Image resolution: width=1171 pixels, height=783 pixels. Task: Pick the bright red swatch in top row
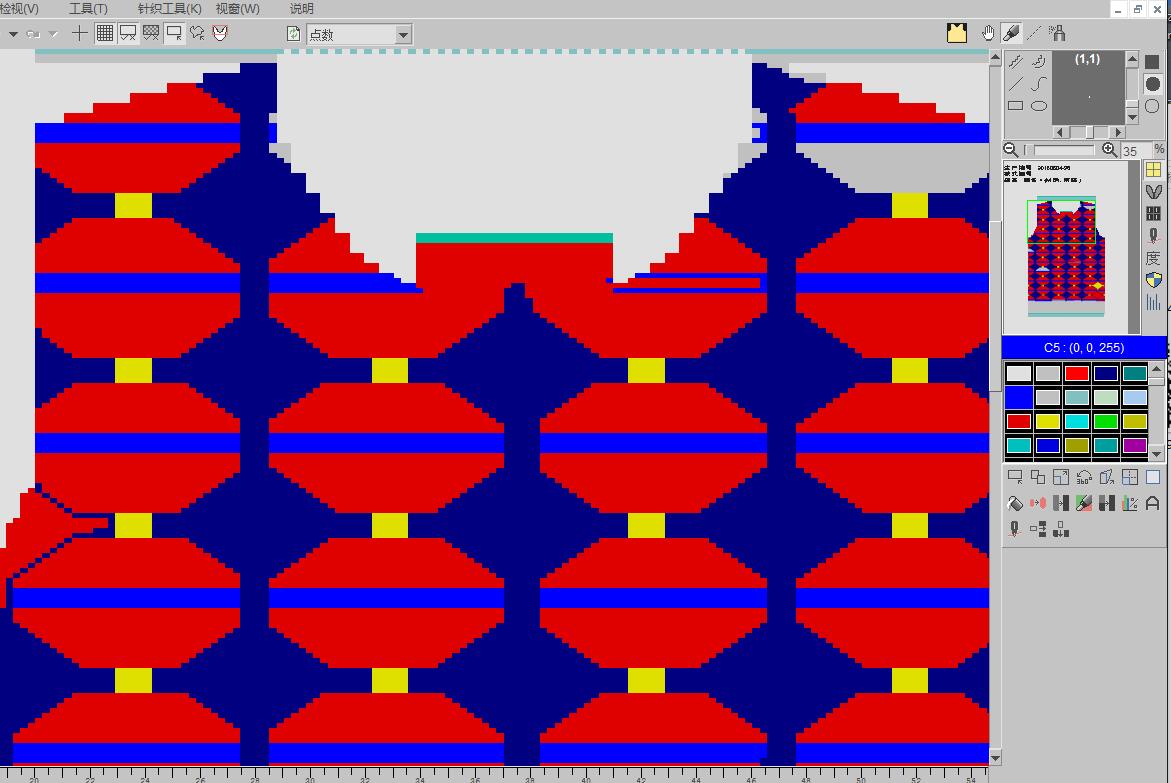(1077, 373)
